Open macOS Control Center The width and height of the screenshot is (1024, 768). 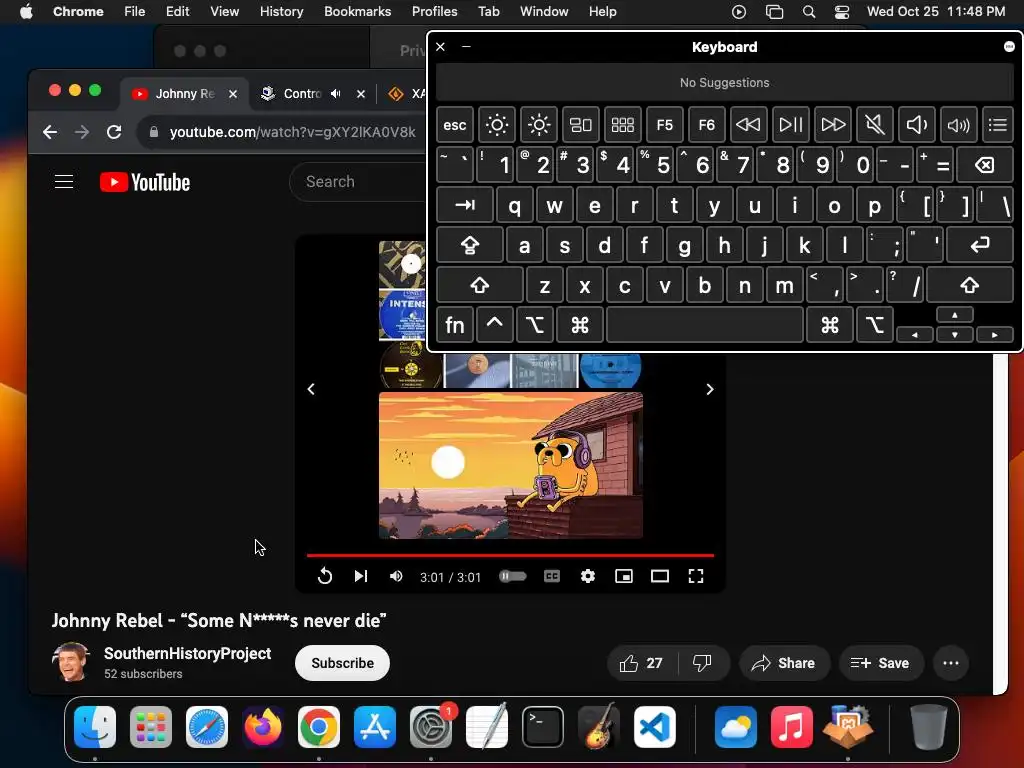coord(842,11)
